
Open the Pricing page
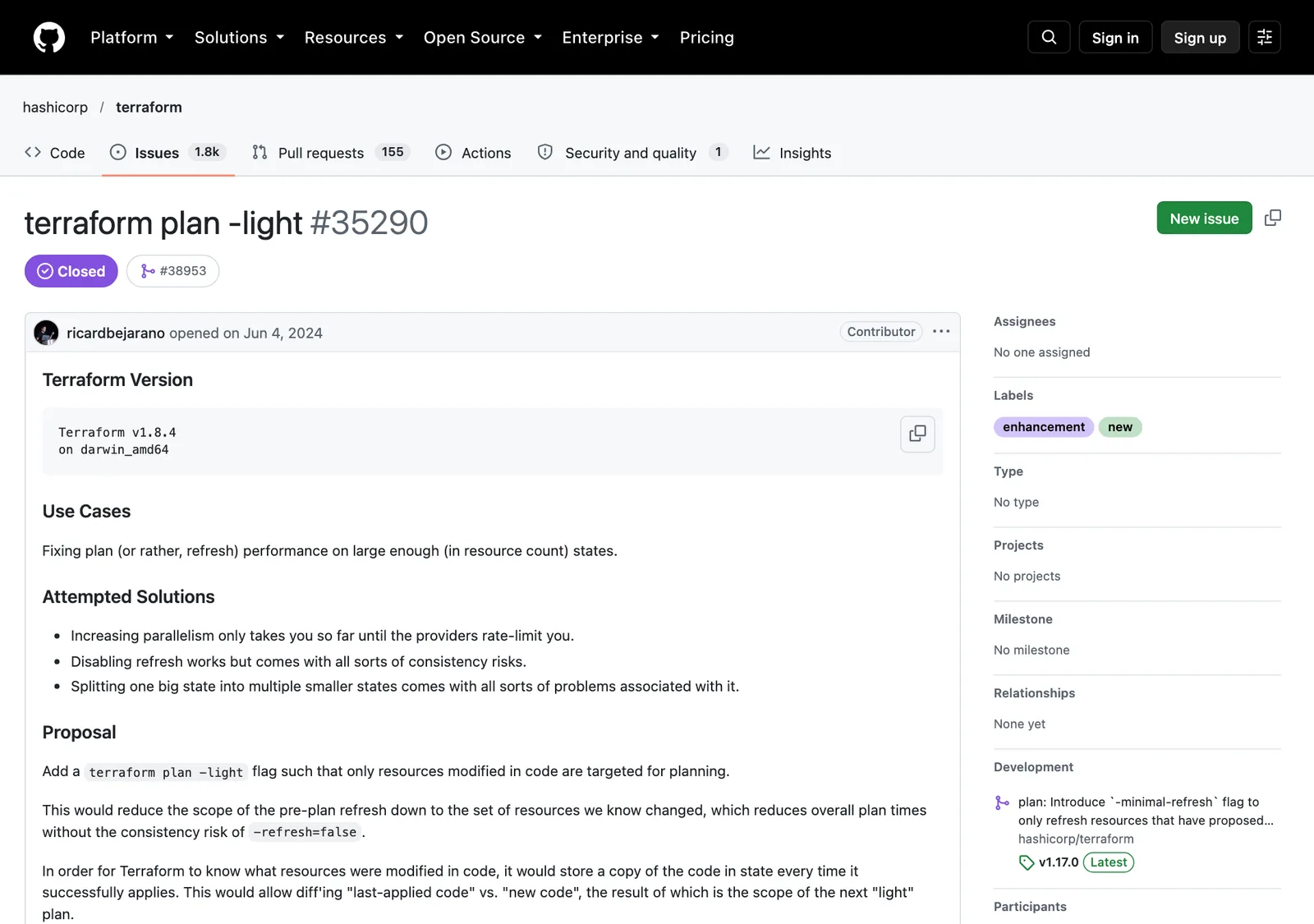click(x=707, y=38)
